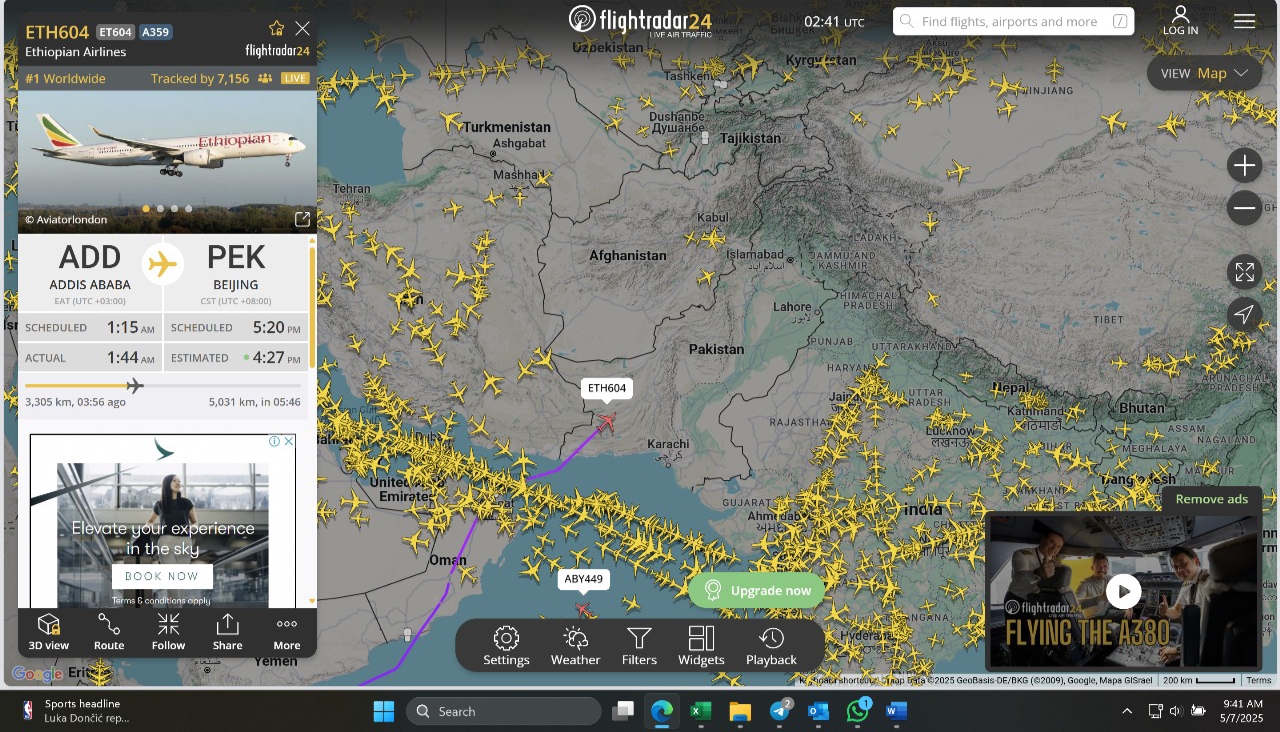Image resolution: width=1280 pixels, height=732 pixels.
Task: Open Excel from taskbar
Action: click(x=701, y=711)
